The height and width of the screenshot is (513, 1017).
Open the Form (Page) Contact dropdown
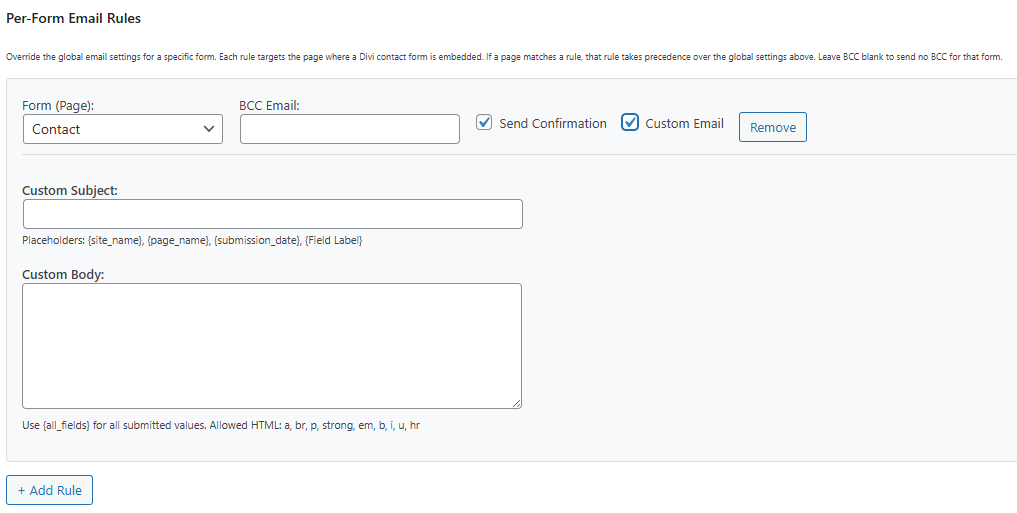coord(123,129)
